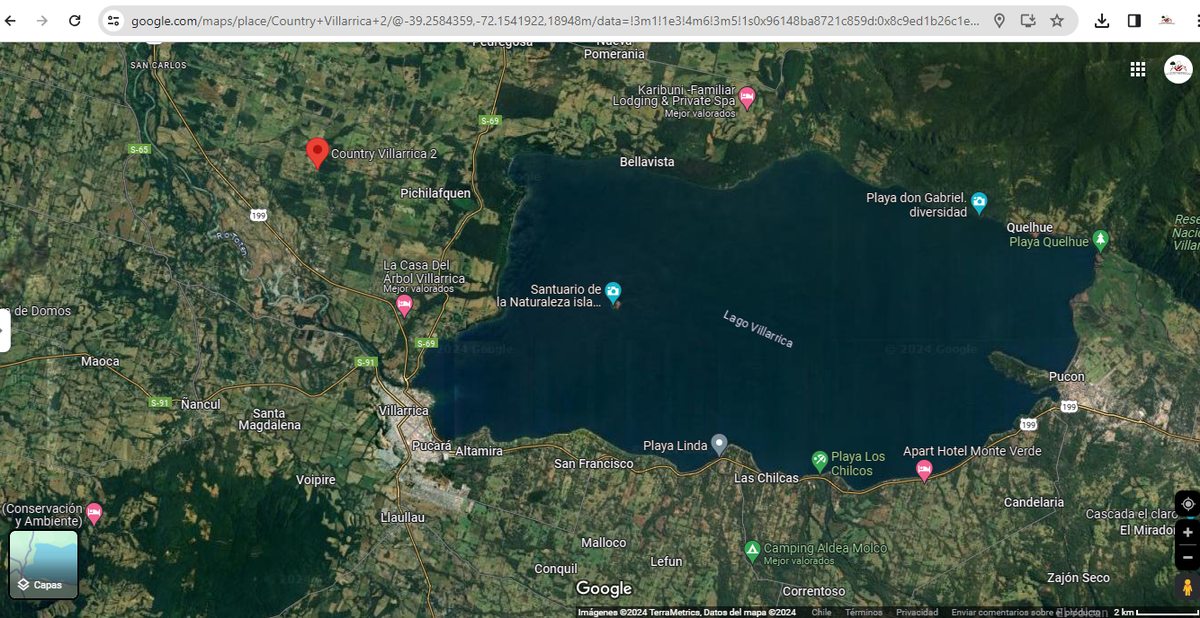
Task: Click the San Francisco label
Action: point(594,464)
